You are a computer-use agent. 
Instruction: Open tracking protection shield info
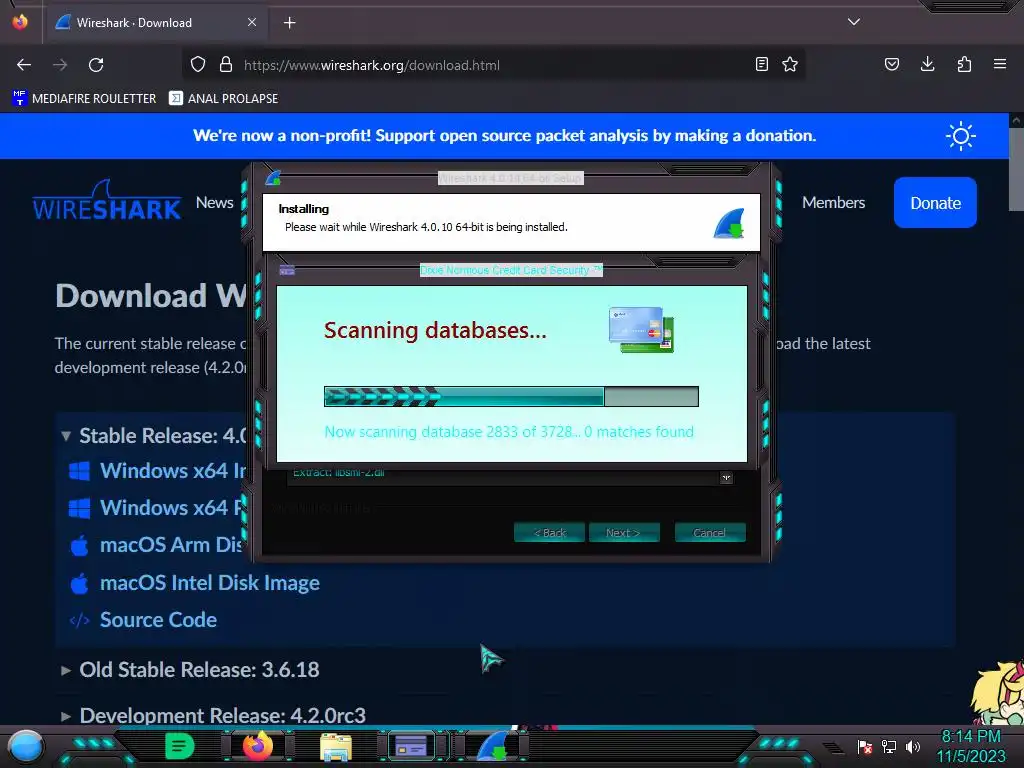[198, 64]
